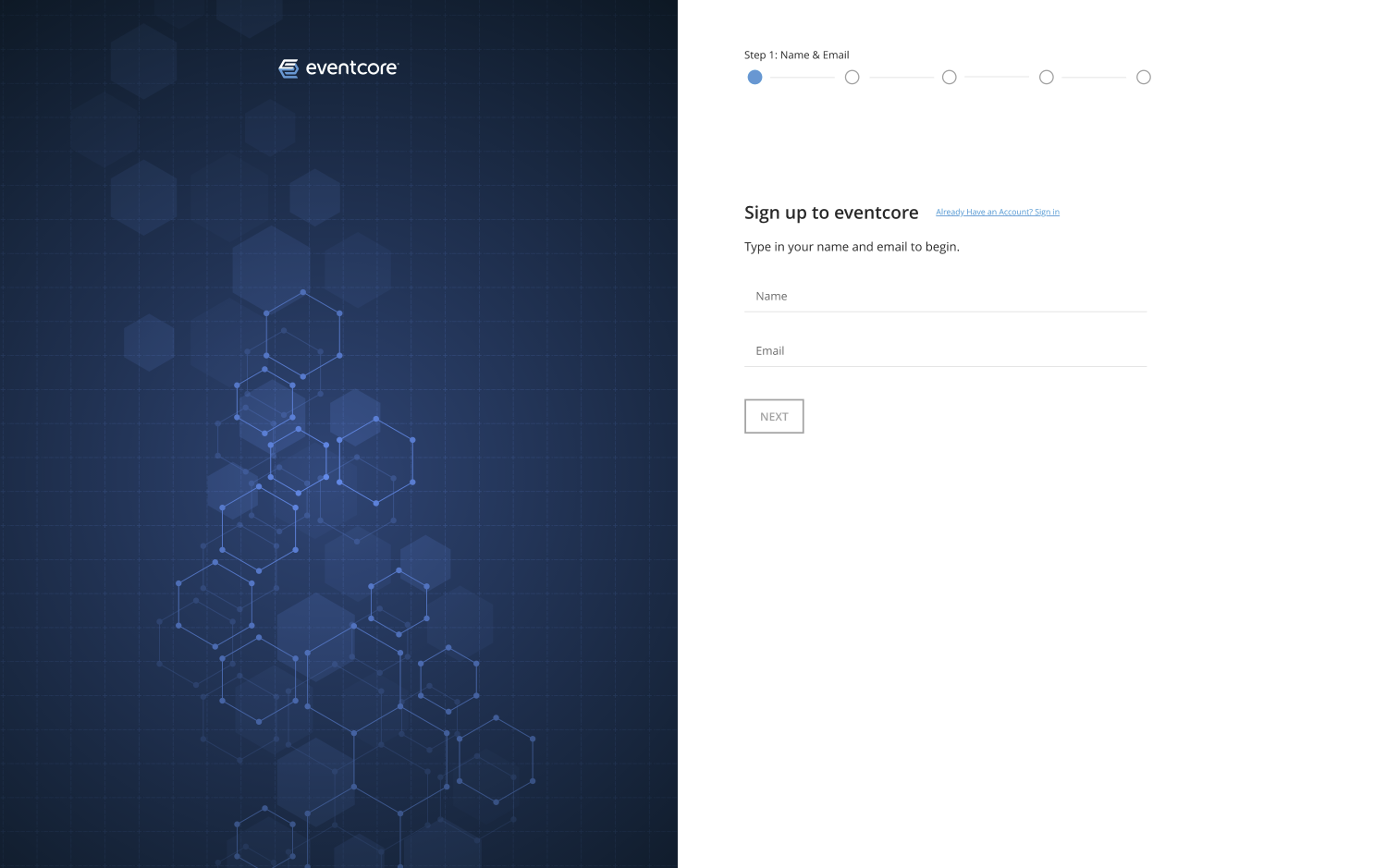The height and width of the screenshot is (868, 1386).
Task: Focus the Email input field
Action: 945,351
